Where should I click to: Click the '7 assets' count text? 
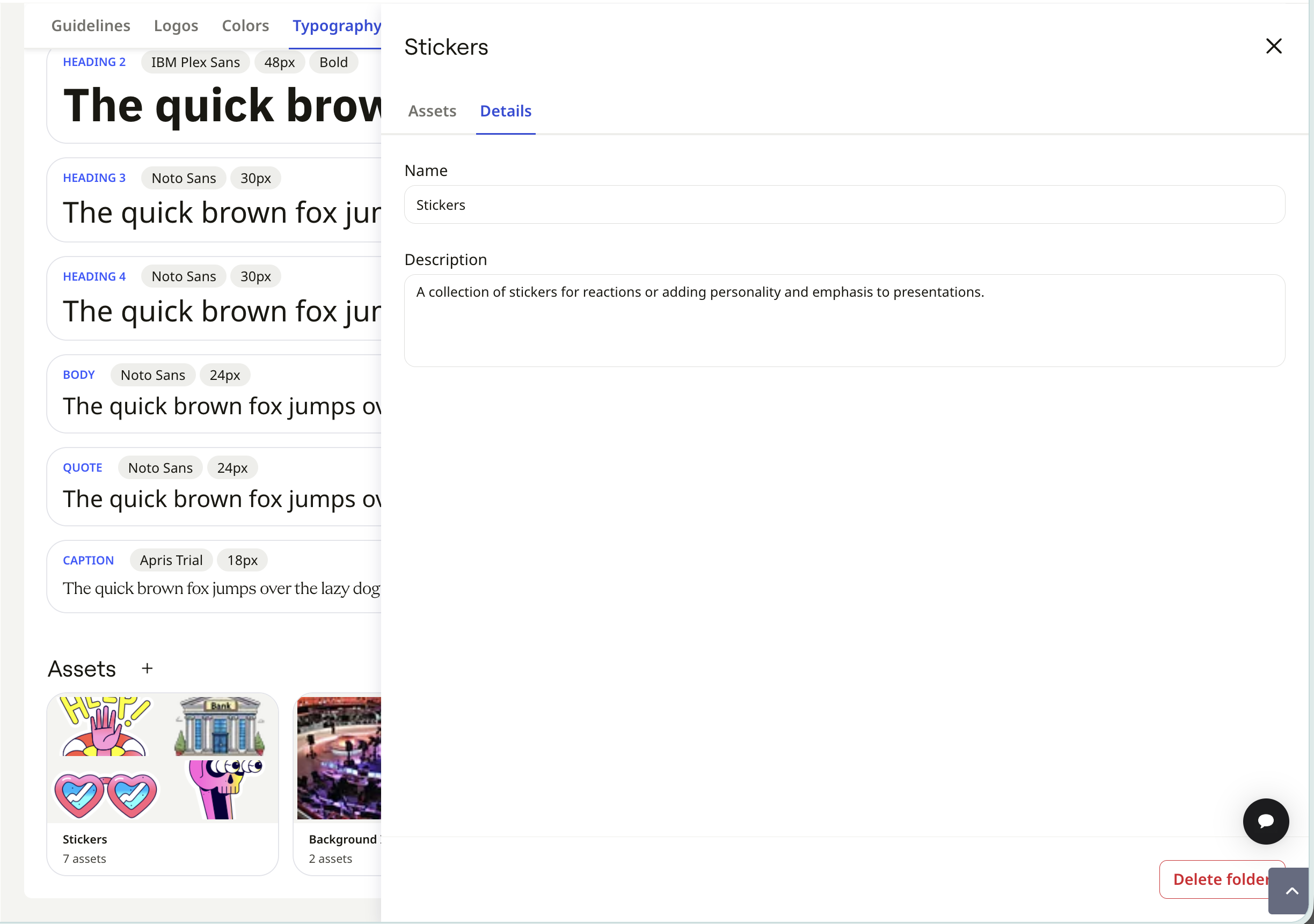click(84, 858)
